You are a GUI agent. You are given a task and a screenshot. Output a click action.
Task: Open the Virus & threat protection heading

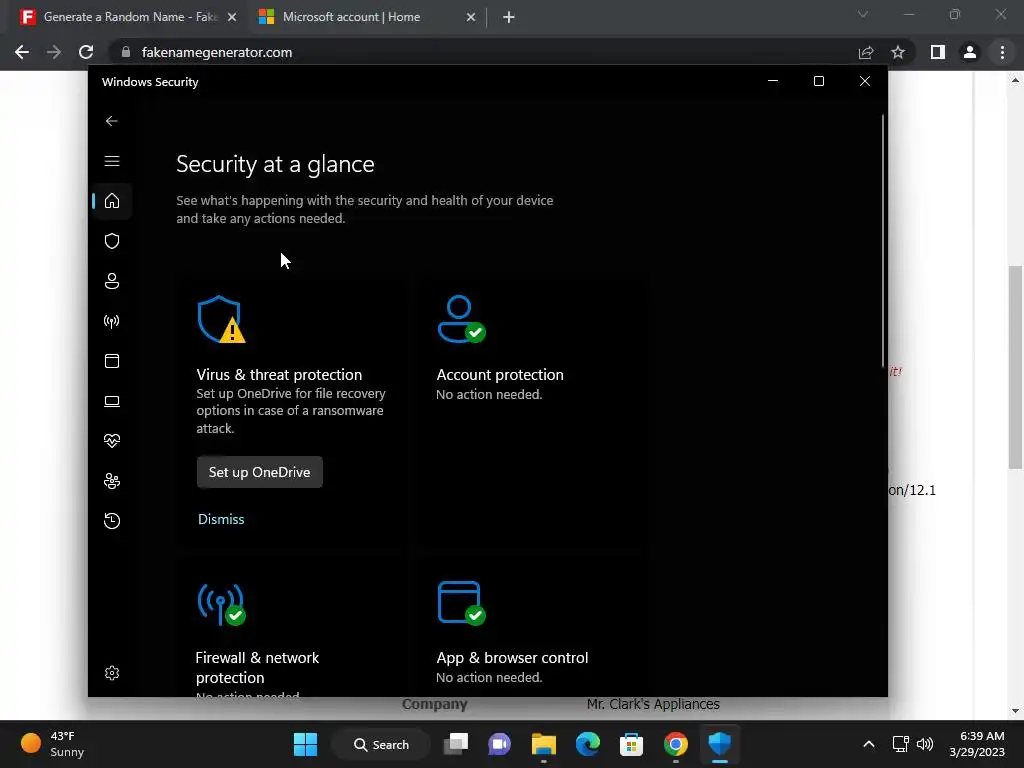coord(279,375)
